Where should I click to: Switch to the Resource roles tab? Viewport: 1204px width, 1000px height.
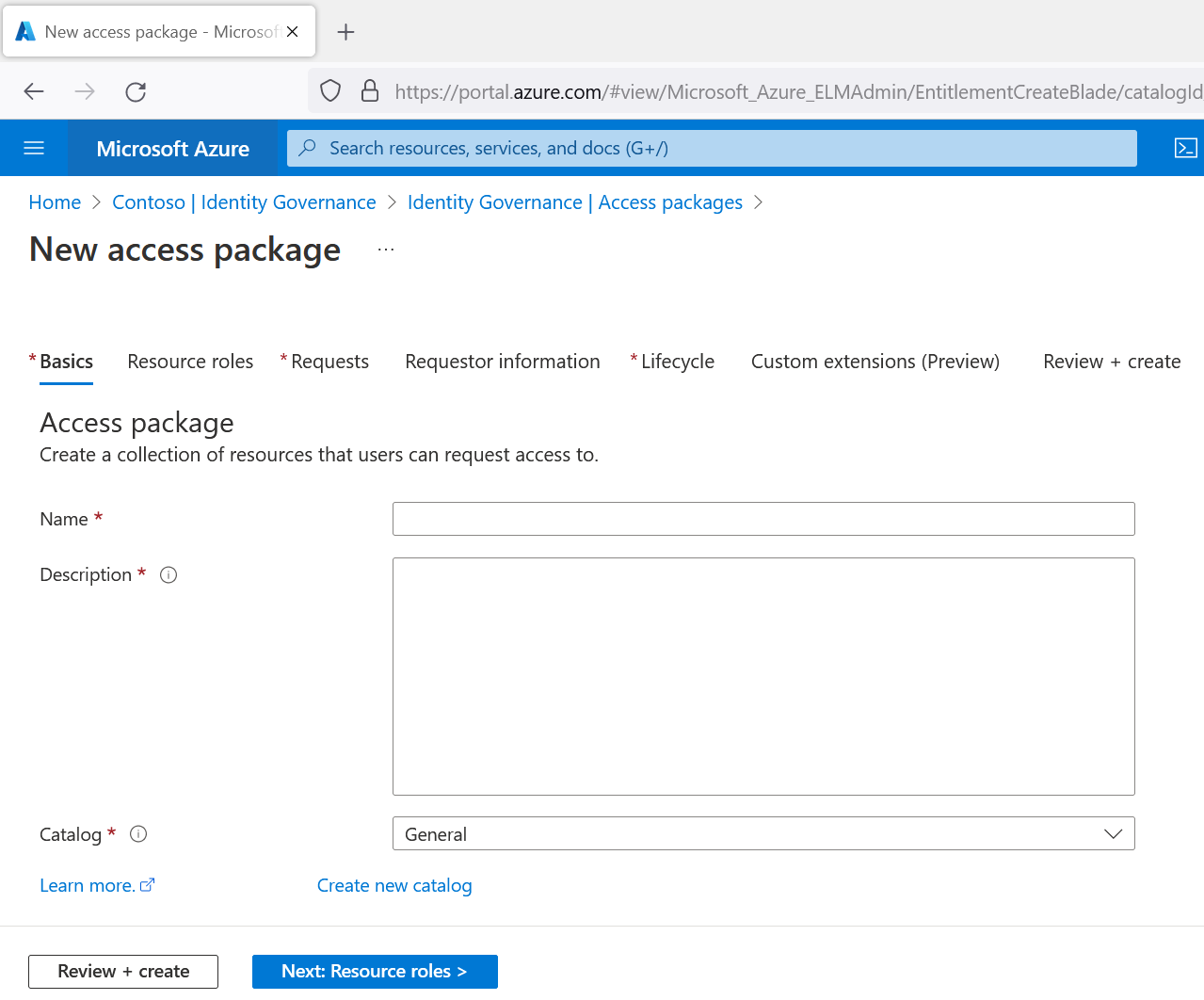(190, 362)
